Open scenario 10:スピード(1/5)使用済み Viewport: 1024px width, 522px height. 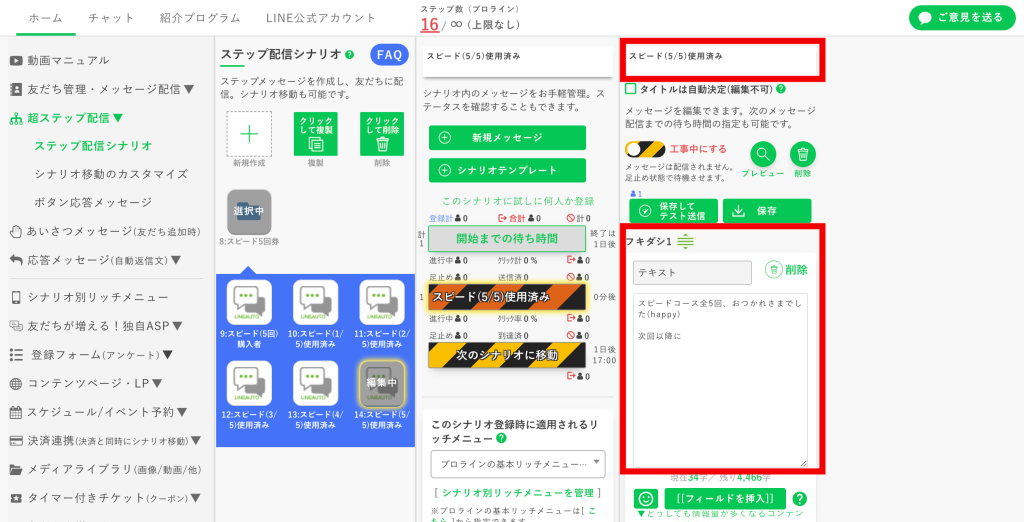[315, 302]
